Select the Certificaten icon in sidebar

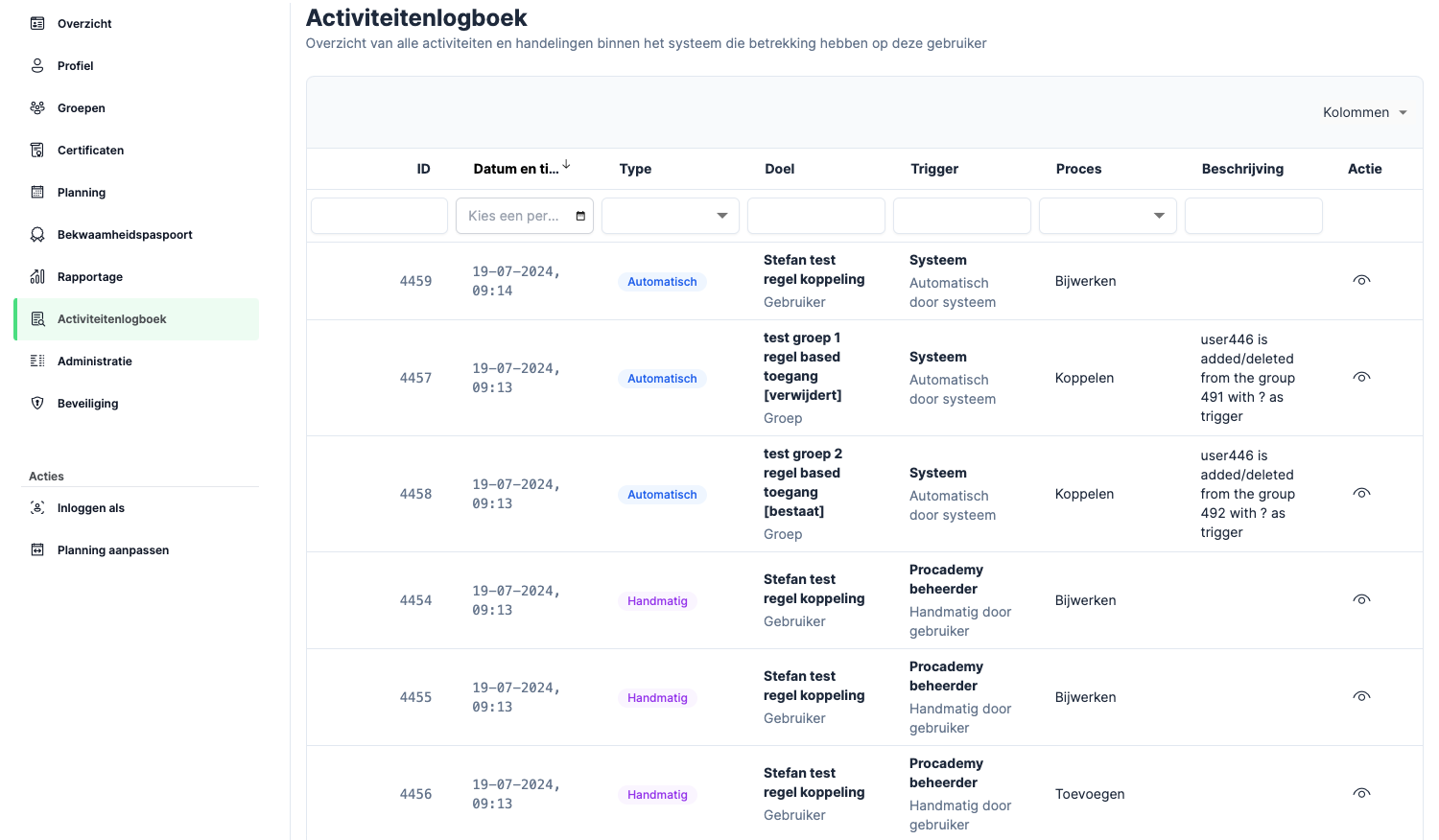(37, 150)
